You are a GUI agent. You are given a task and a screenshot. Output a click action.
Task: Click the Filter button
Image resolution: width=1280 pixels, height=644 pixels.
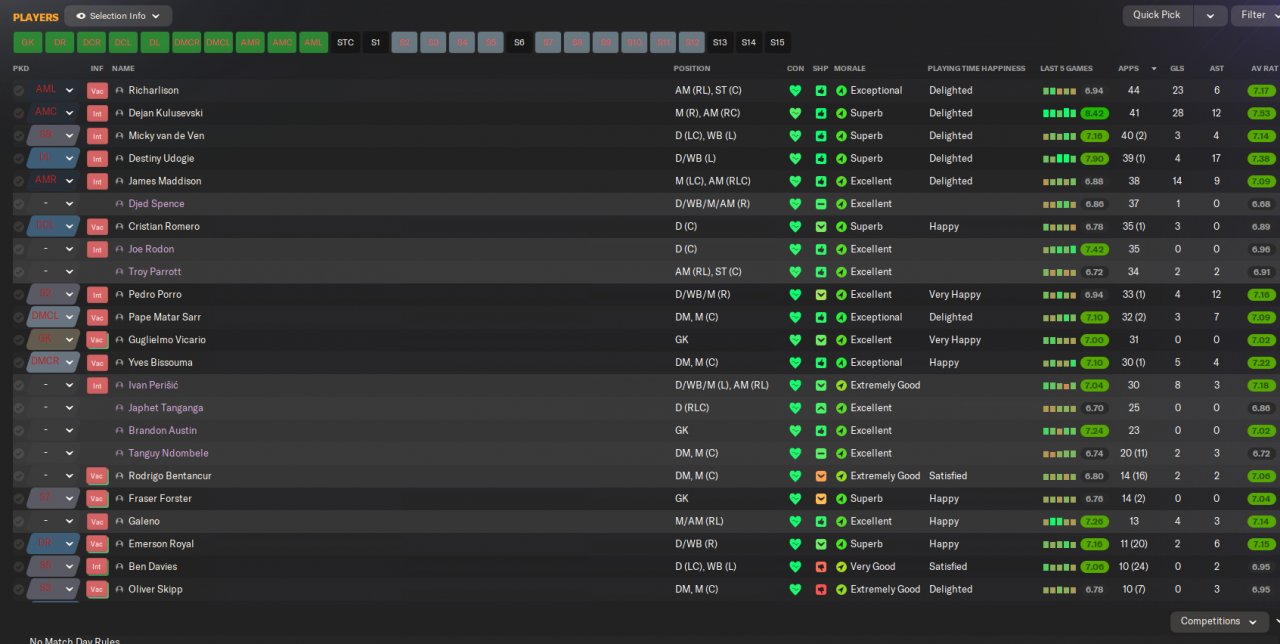[1255, 16]
